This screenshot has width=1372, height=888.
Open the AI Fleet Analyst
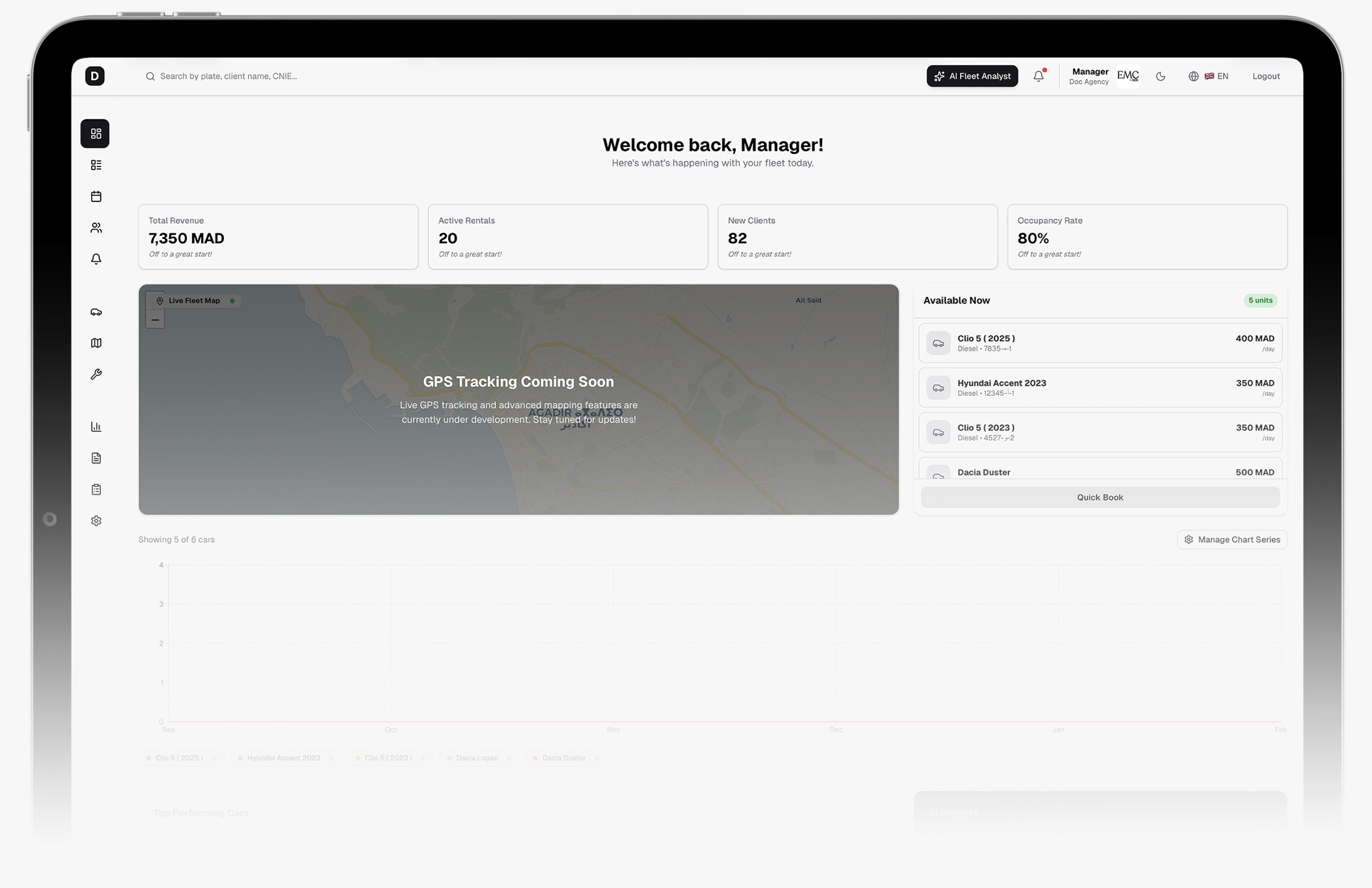click(x=972, y=76)
